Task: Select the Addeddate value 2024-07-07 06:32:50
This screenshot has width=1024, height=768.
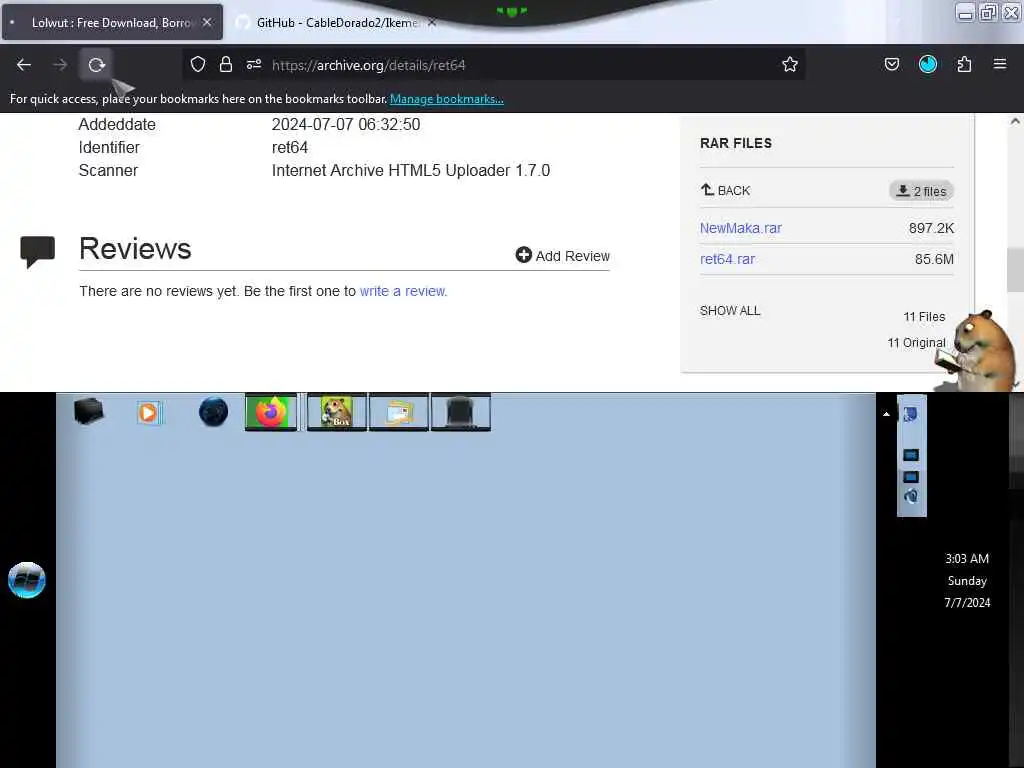Action: tap(346, 124)
